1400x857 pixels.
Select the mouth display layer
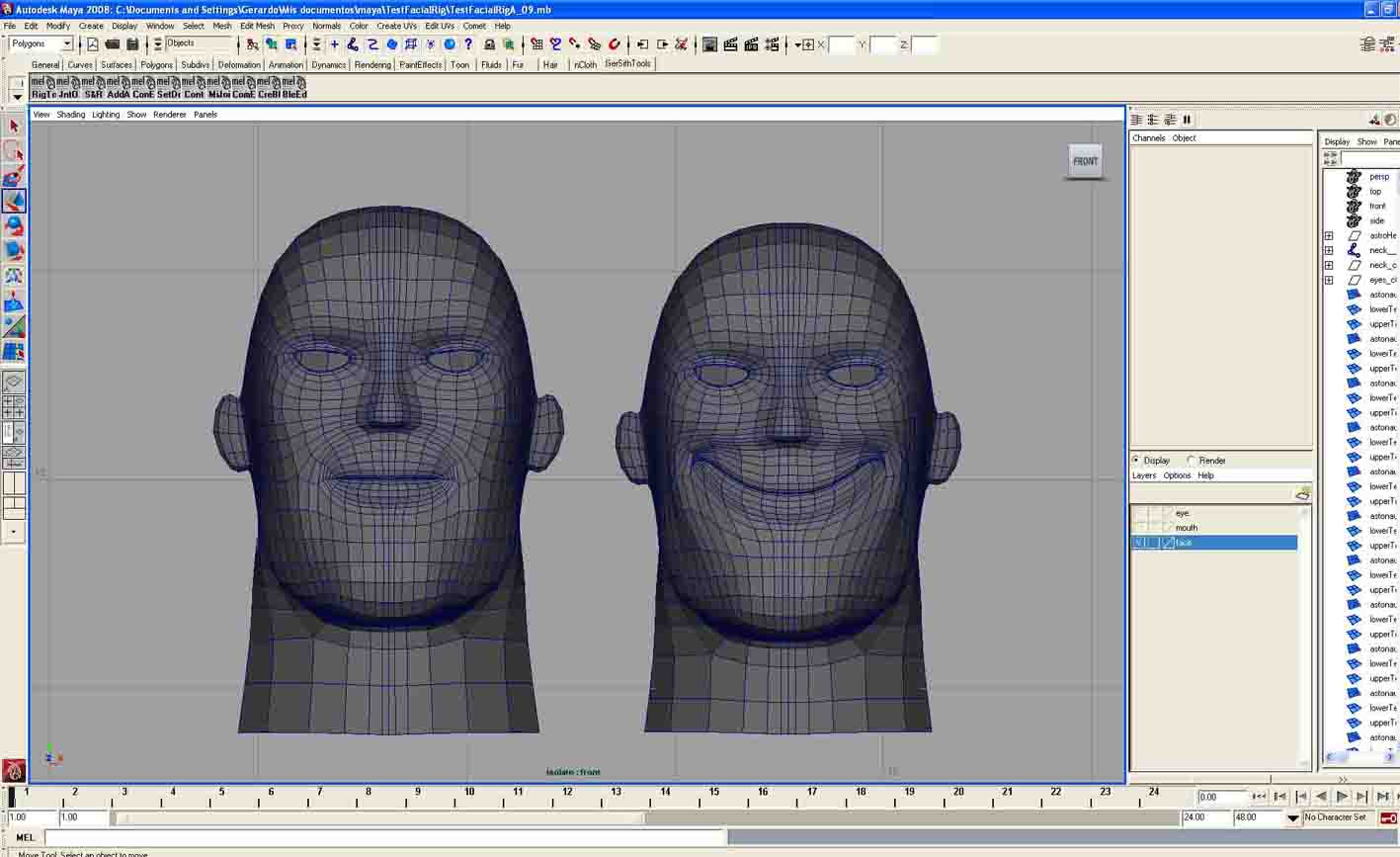(1187, 528)
